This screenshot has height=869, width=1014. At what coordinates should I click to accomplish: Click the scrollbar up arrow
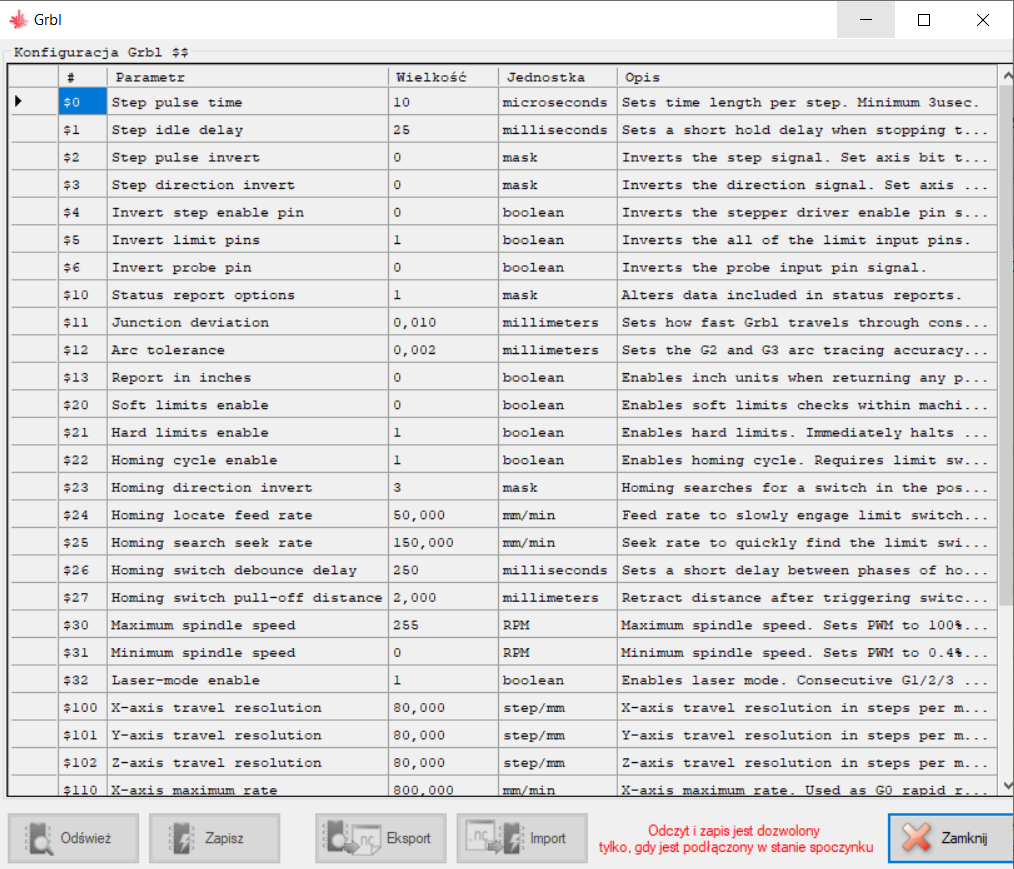pos(1006,76)
